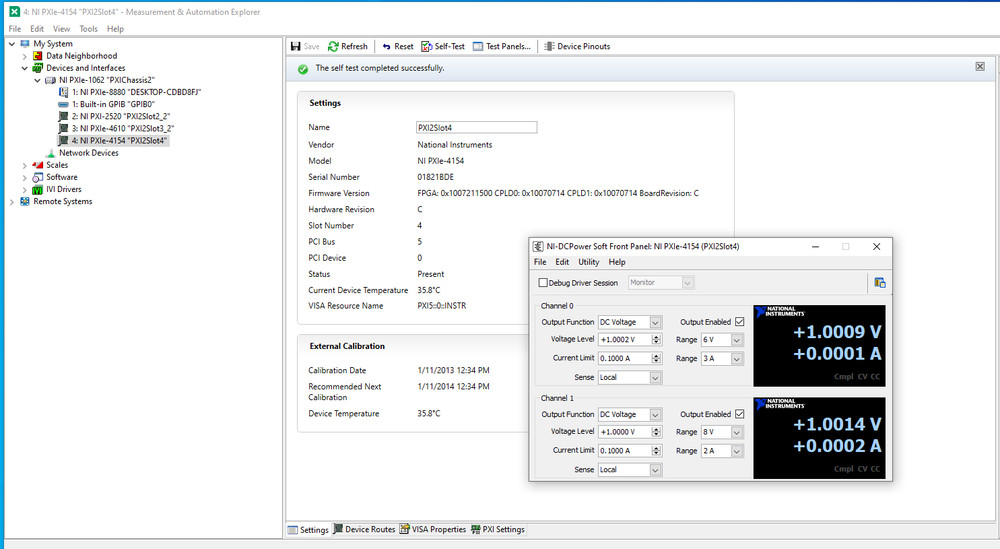
Task: Open File menu in Soft Front Panel
Action: [540, 262]
